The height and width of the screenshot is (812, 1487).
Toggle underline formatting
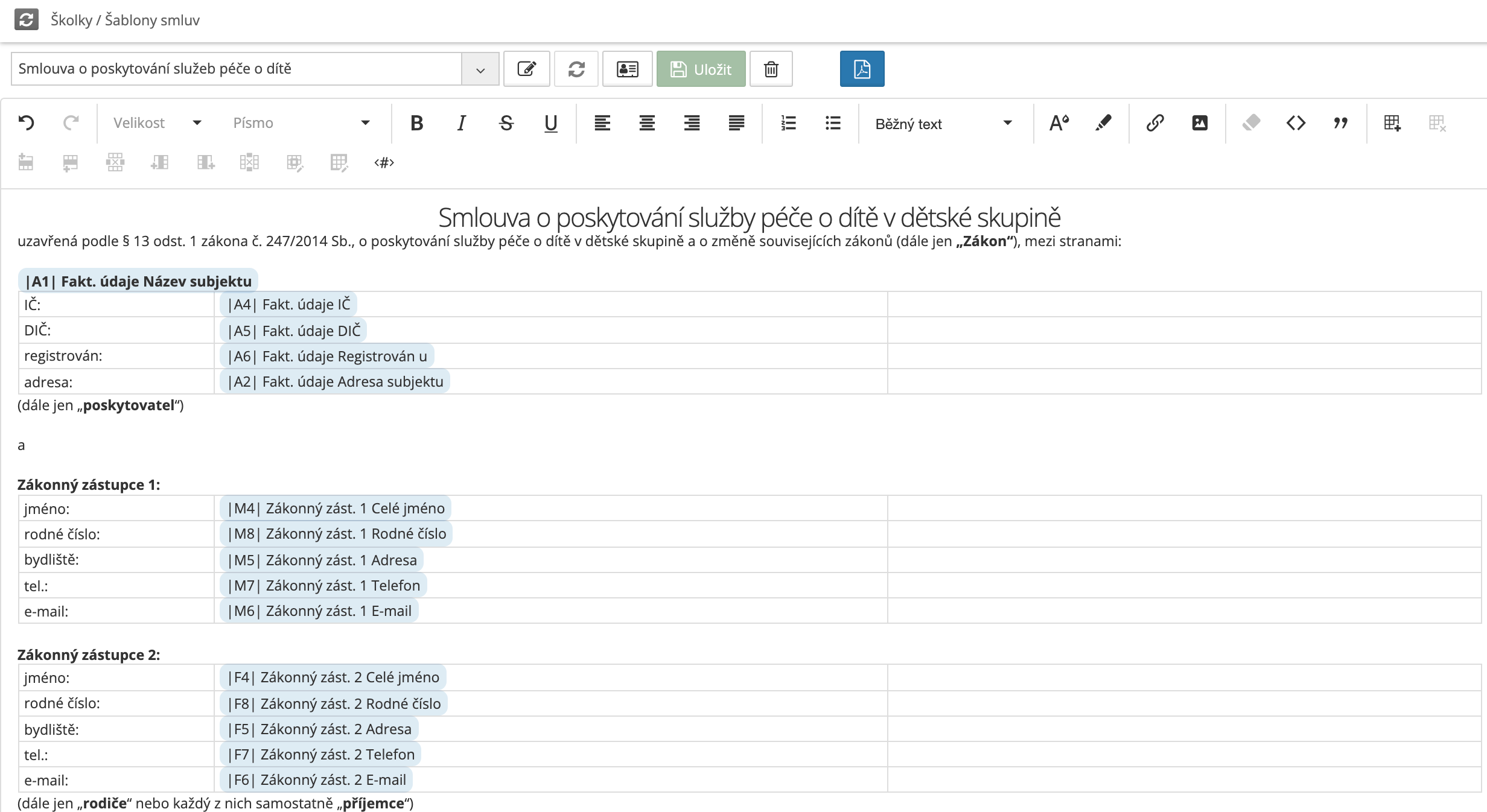pyautogui.click(x=550, y=123)
